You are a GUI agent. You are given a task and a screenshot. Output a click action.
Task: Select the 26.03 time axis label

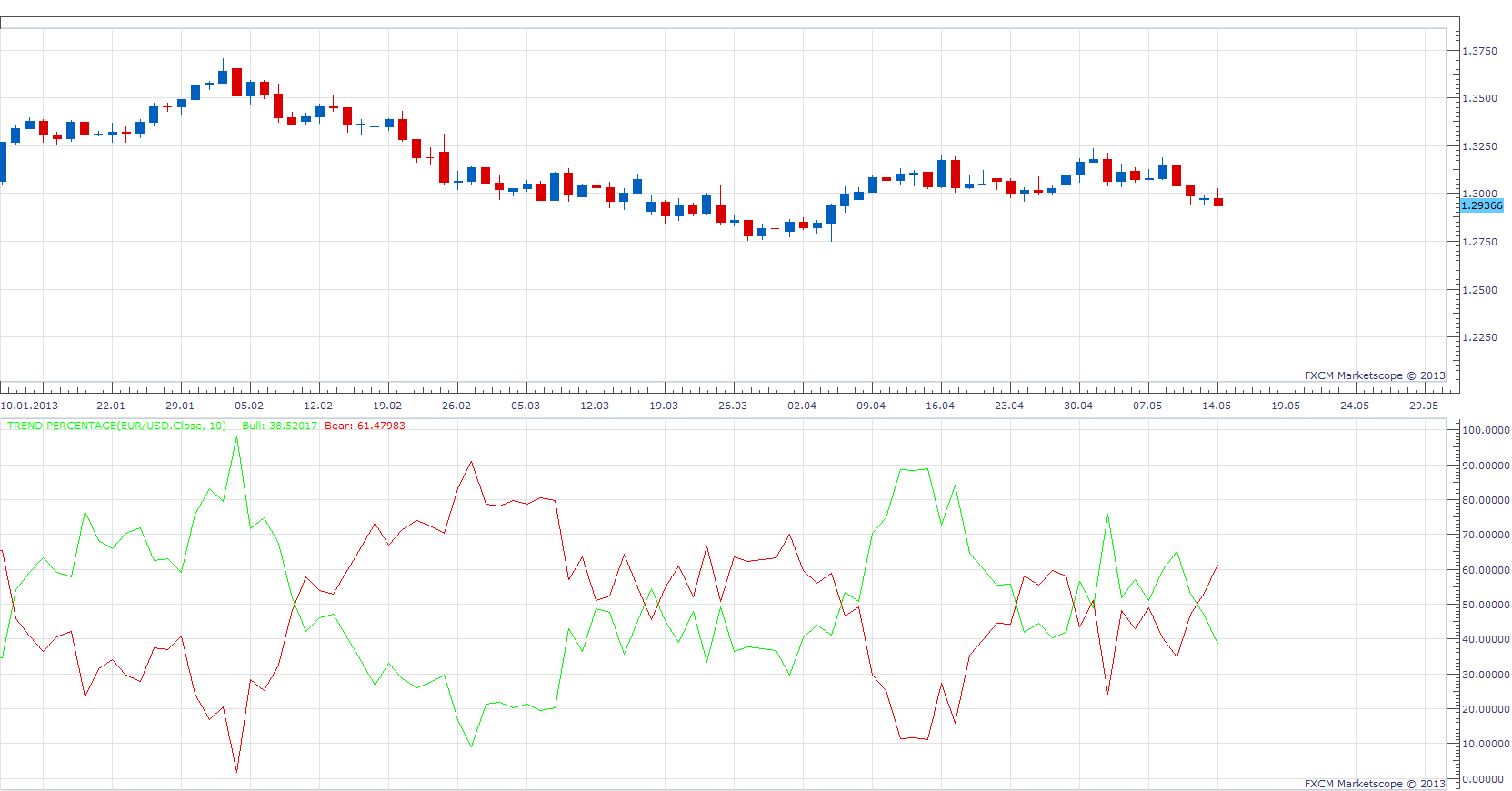[x=733, y=406]
